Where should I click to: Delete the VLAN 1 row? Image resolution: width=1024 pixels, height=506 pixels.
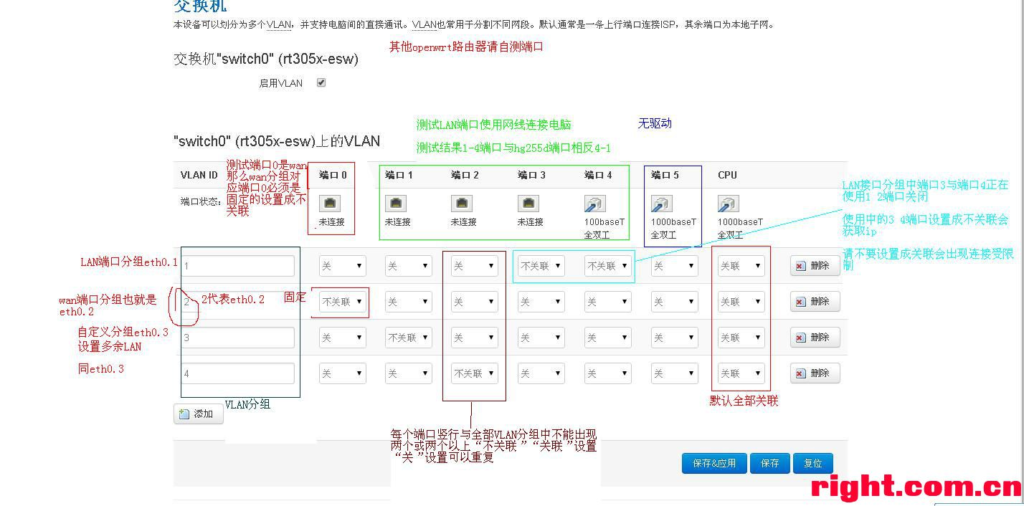tap(815, 266)
